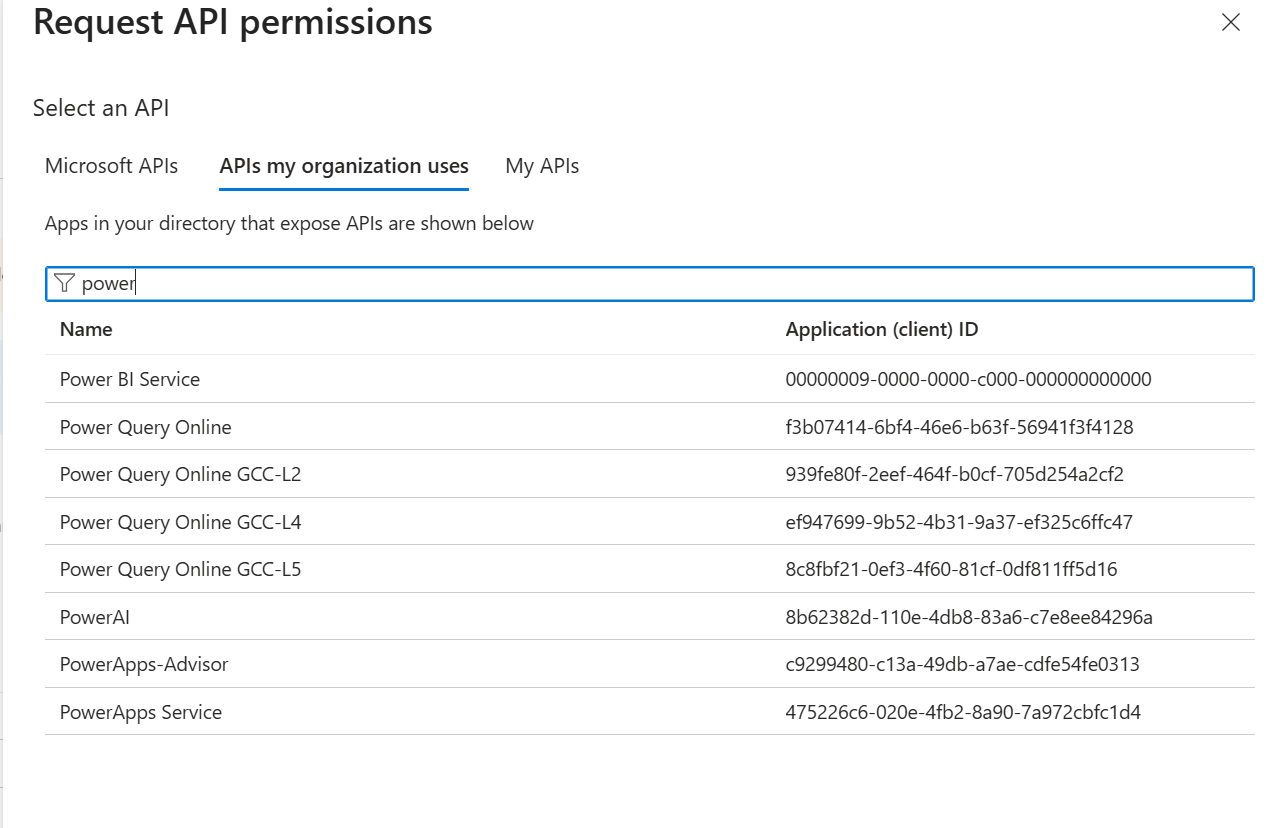Click the PowerAI client ID value
Screen dimensions: 1278x828
[966, 617]
